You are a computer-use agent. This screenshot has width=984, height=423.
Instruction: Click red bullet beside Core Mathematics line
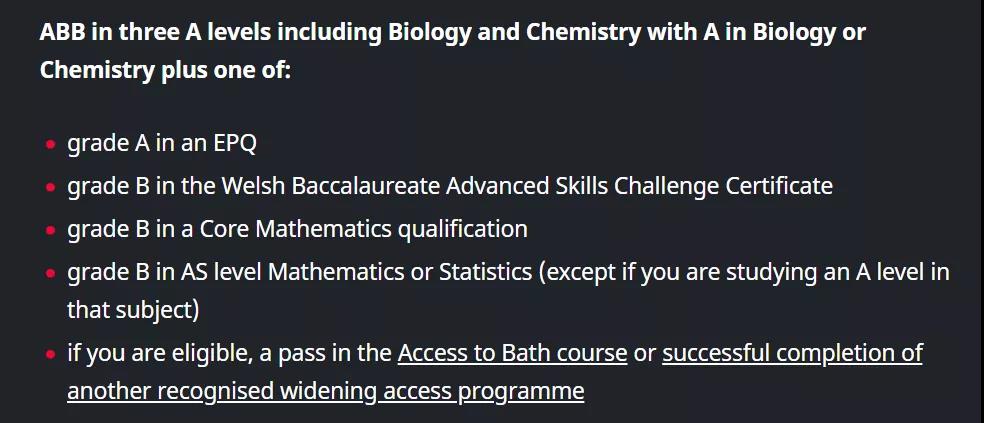(x=51, y=230)
